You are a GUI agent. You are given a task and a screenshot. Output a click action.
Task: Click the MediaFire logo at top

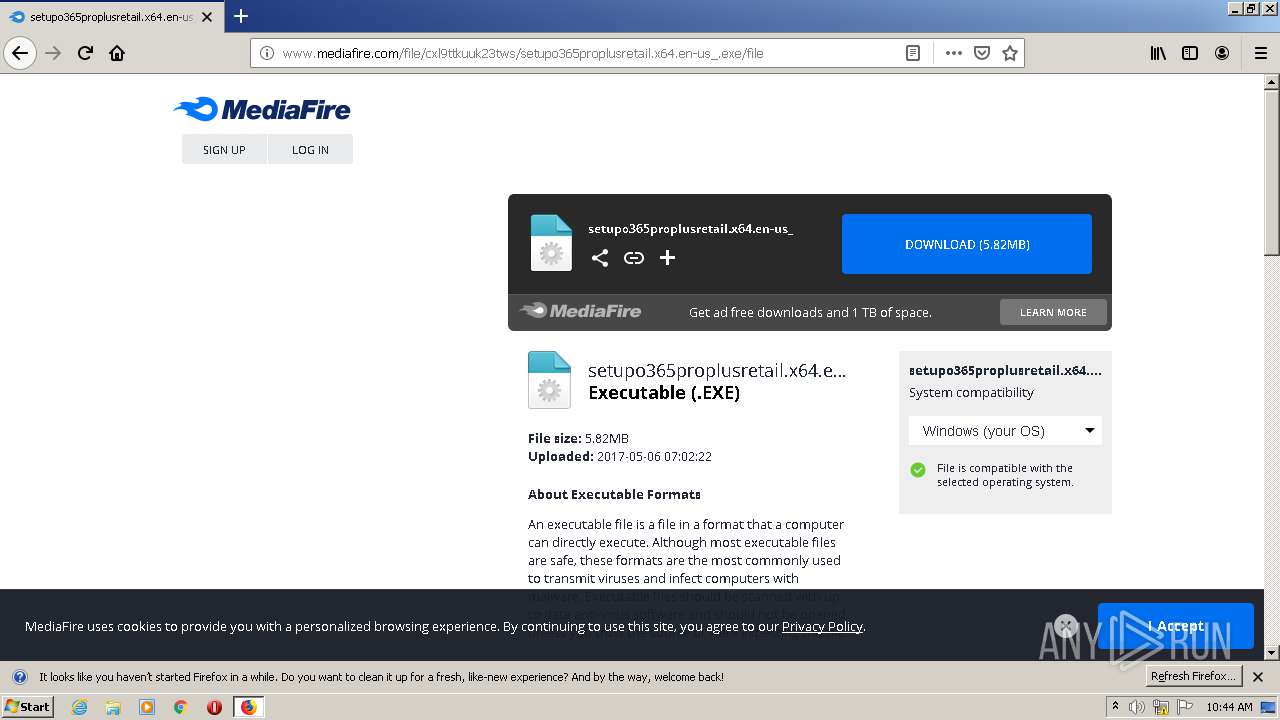262,109
